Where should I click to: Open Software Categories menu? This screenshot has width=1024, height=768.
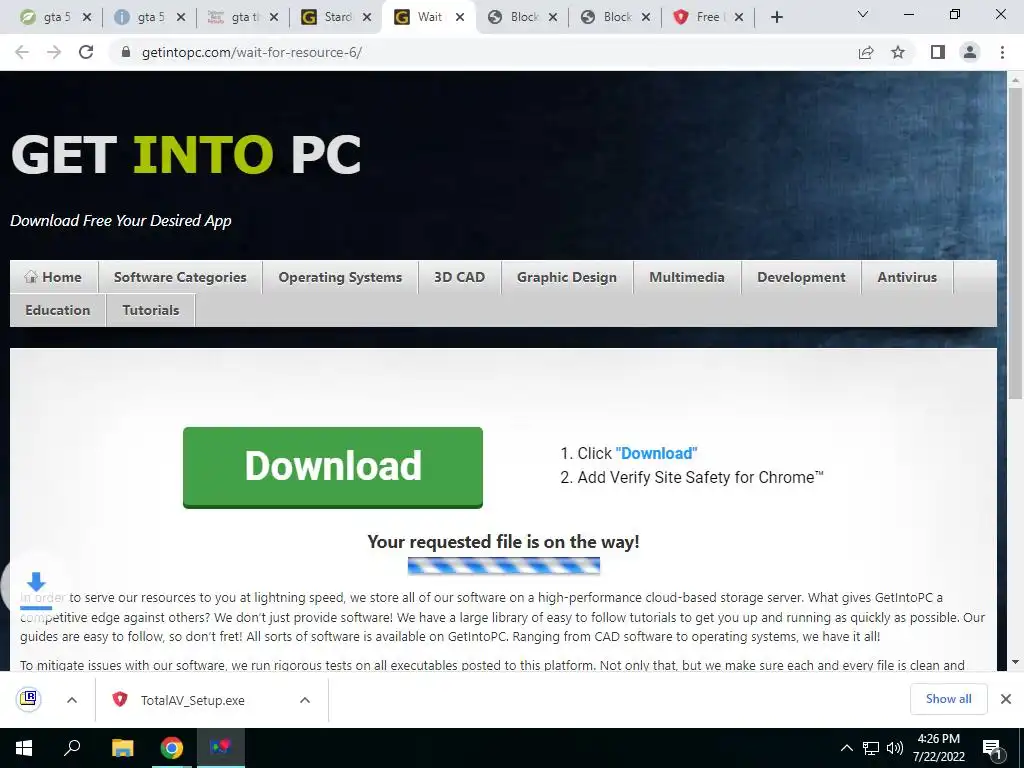[180, 277]
